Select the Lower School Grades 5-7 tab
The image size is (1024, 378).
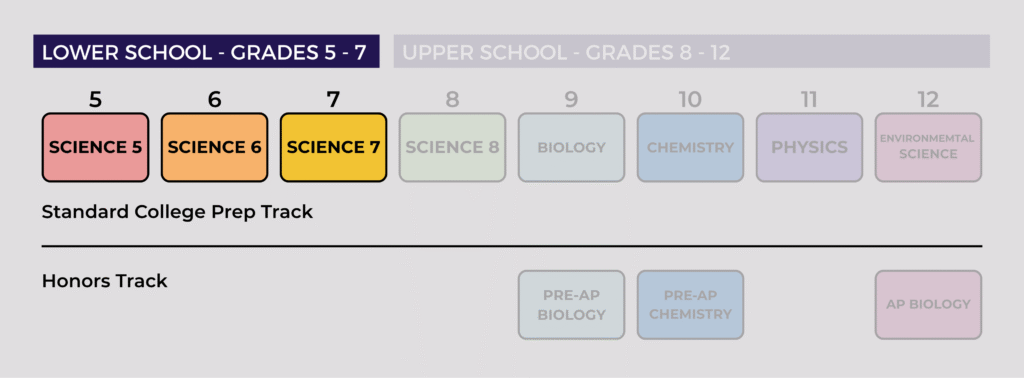click(206, 52)
